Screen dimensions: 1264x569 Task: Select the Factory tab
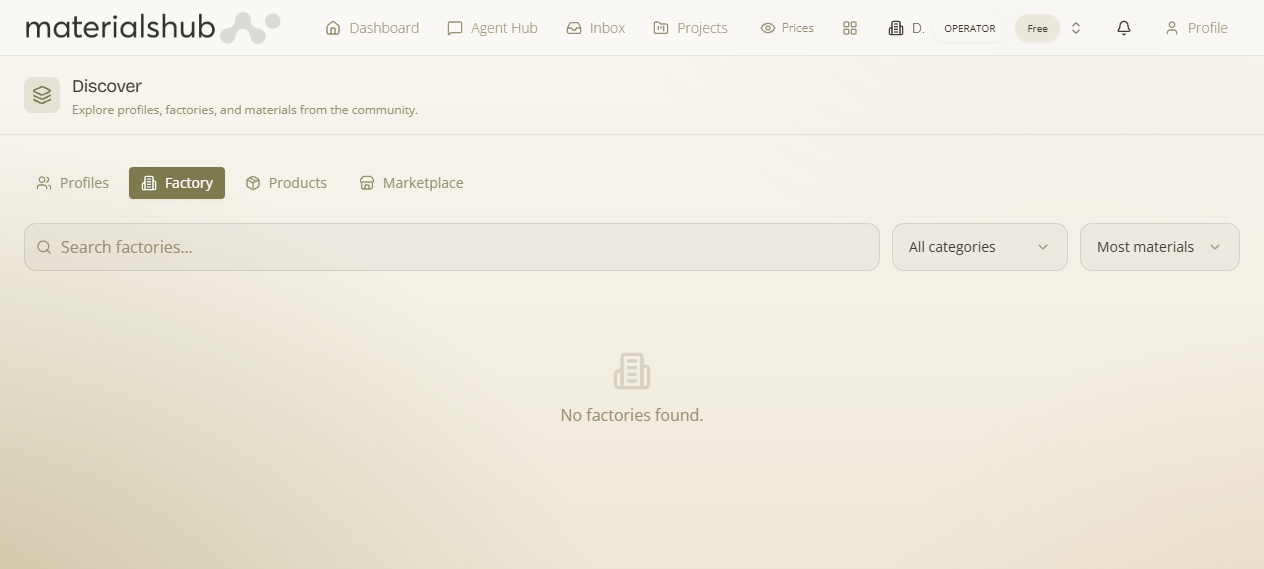tap(177, 183)
